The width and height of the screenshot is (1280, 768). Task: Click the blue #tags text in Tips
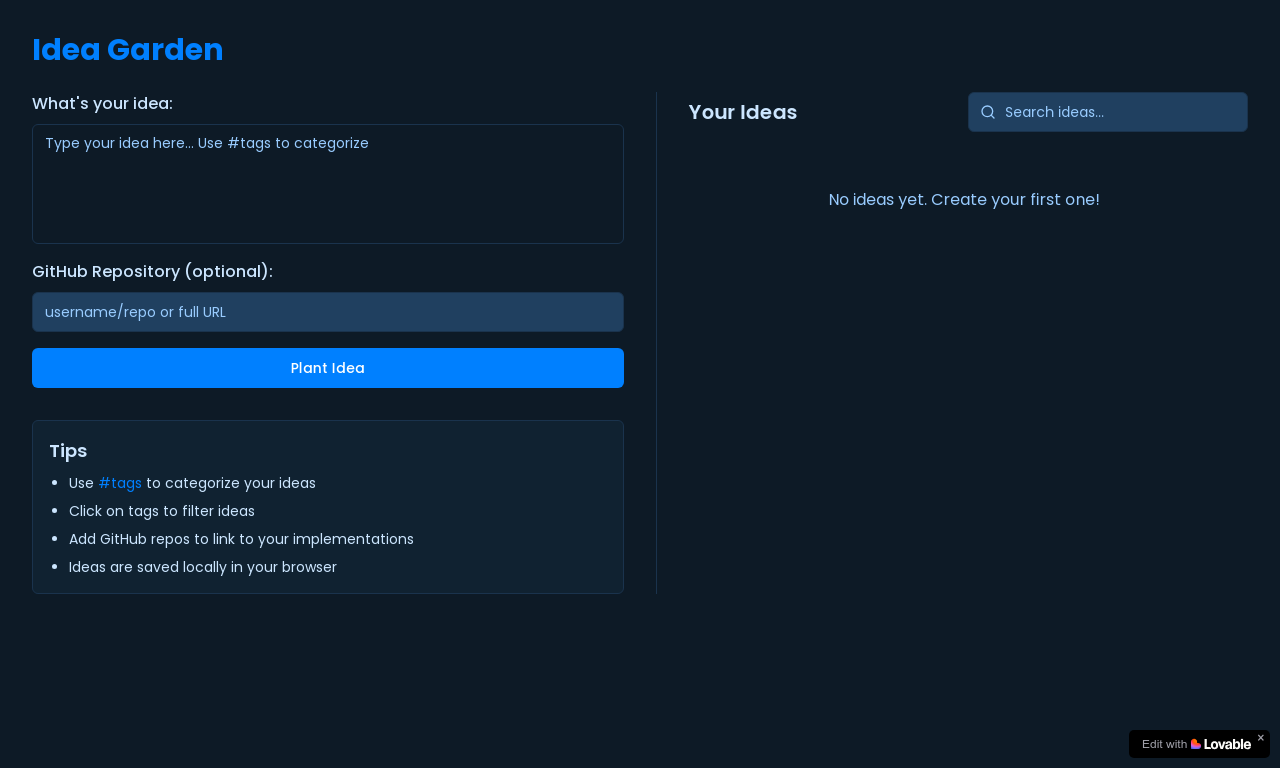[x=120, y=483]
